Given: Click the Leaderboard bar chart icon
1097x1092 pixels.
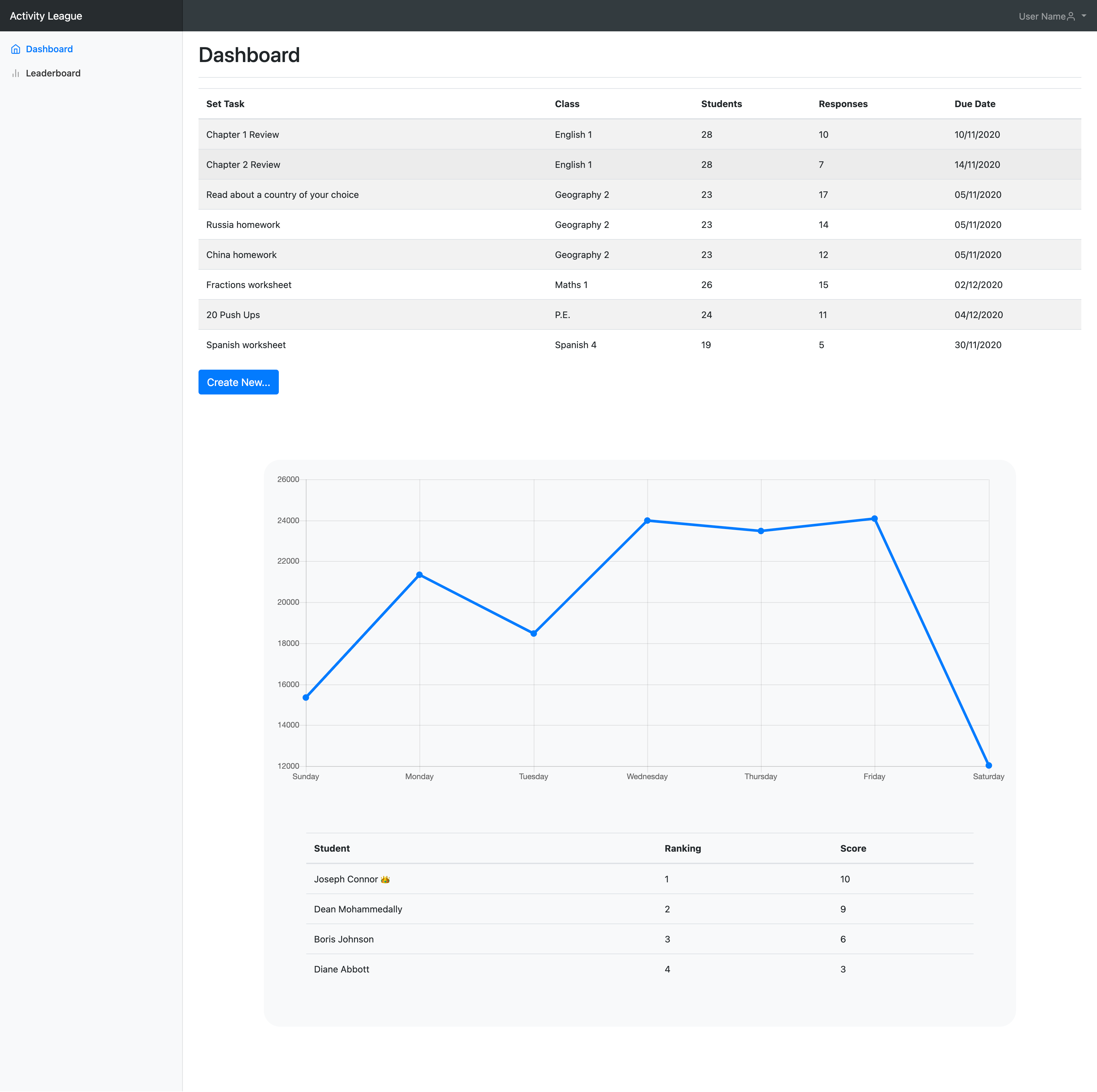Looking at the screenshot, I should coord(16,73).
